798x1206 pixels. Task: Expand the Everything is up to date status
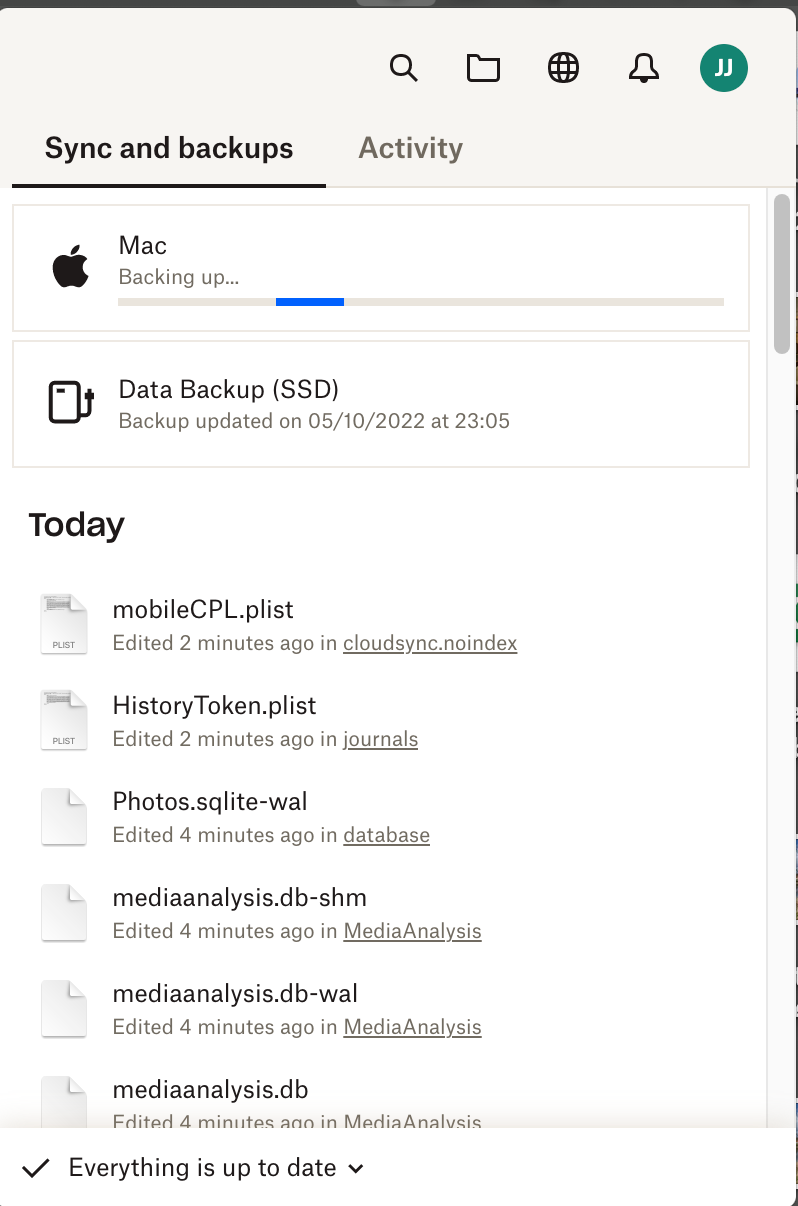355,1167
